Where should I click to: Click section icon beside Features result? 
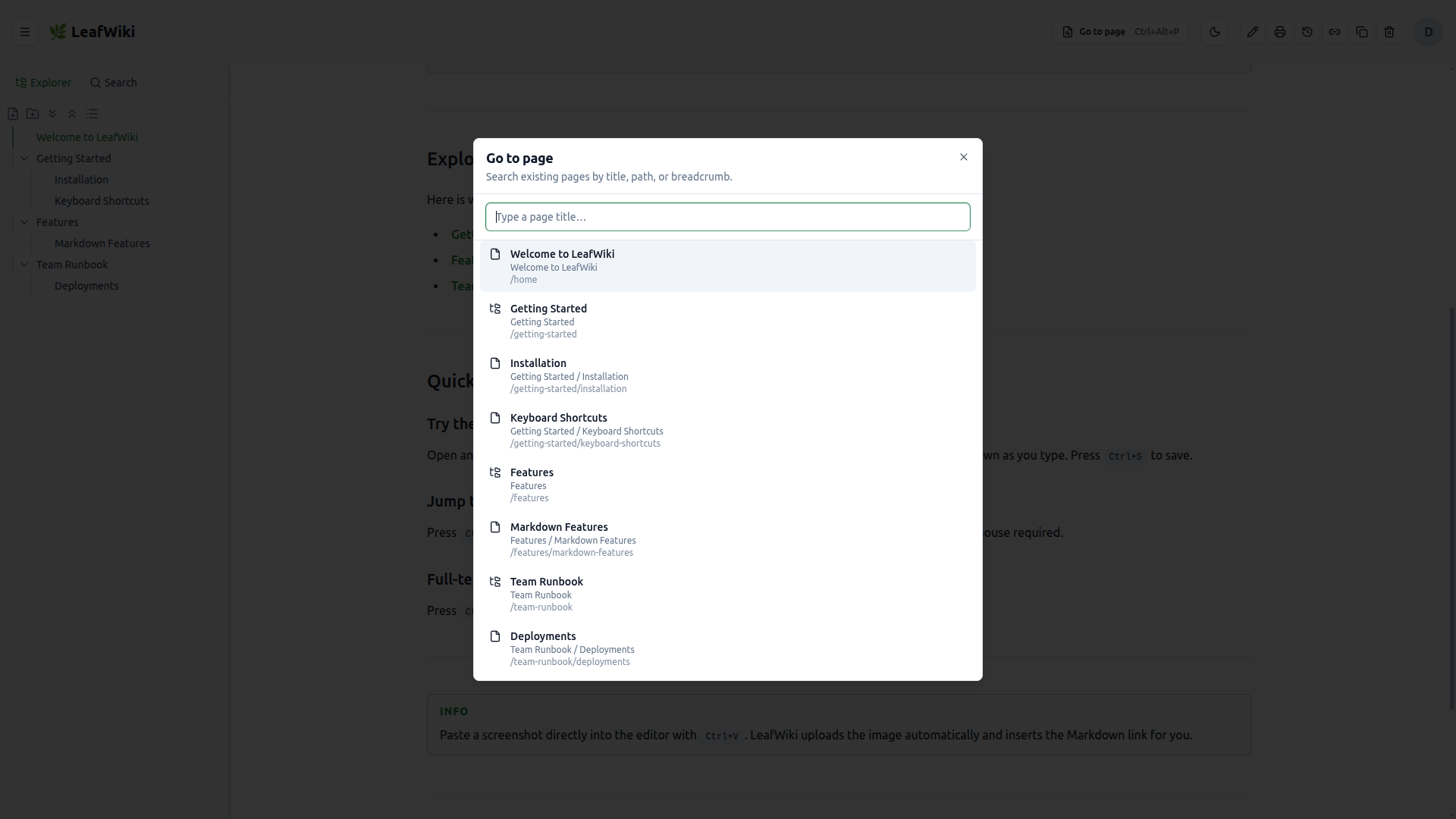pyautogui.click(x=495, y=472)
